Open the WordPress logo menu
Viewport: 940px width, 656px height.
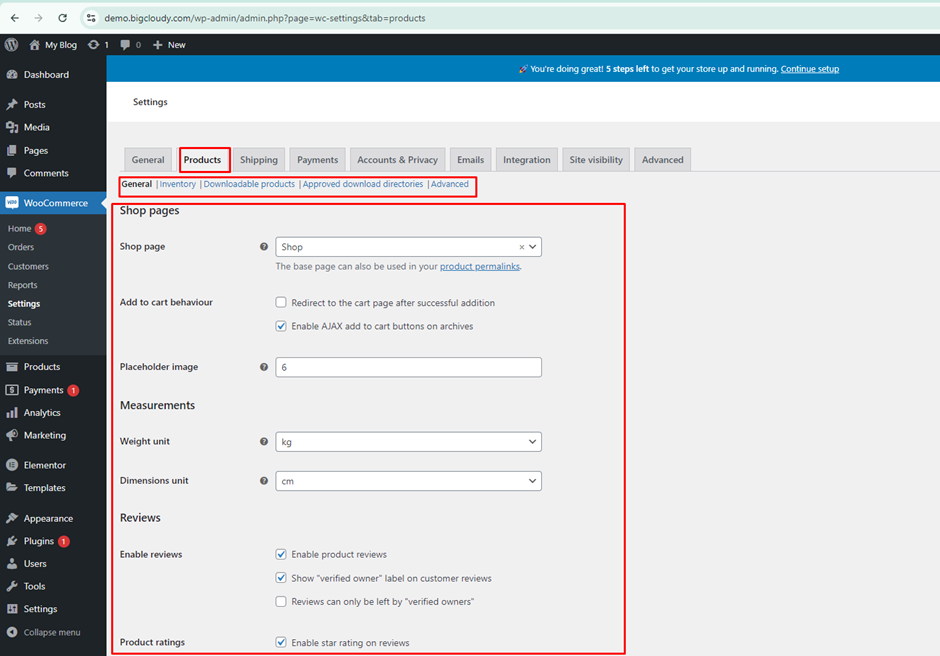[x=11, y=44]
